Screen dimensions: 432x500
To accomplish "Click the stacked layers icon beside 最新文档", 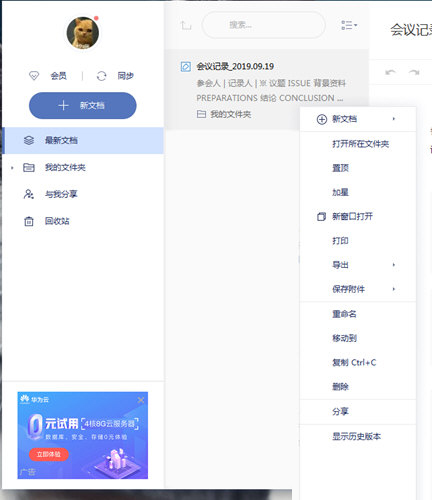I will 29,140.
